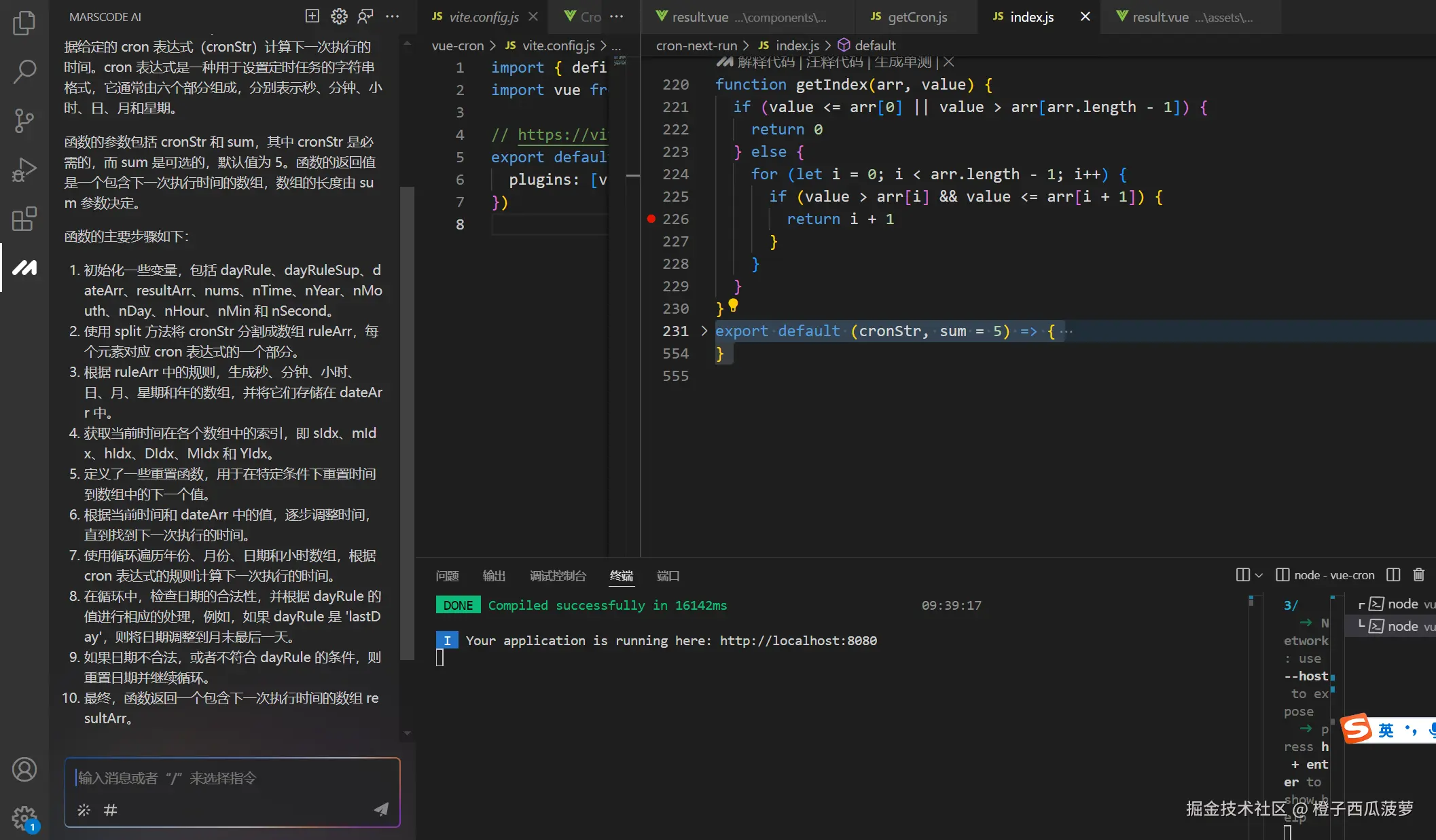Open MarsCode AI panel settings gear
Viewport: 1436px width, 840px height.
coord(339,16)
